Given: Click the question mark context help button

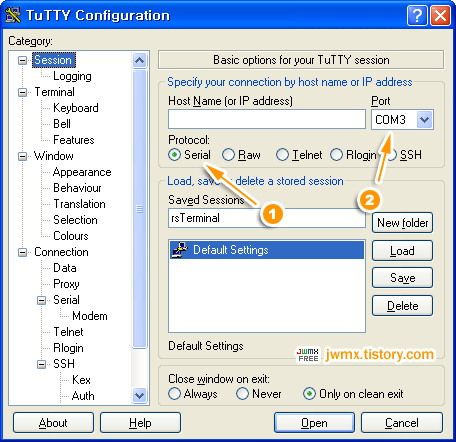Looking at the screenshot, I should click(x=417, y=15).
